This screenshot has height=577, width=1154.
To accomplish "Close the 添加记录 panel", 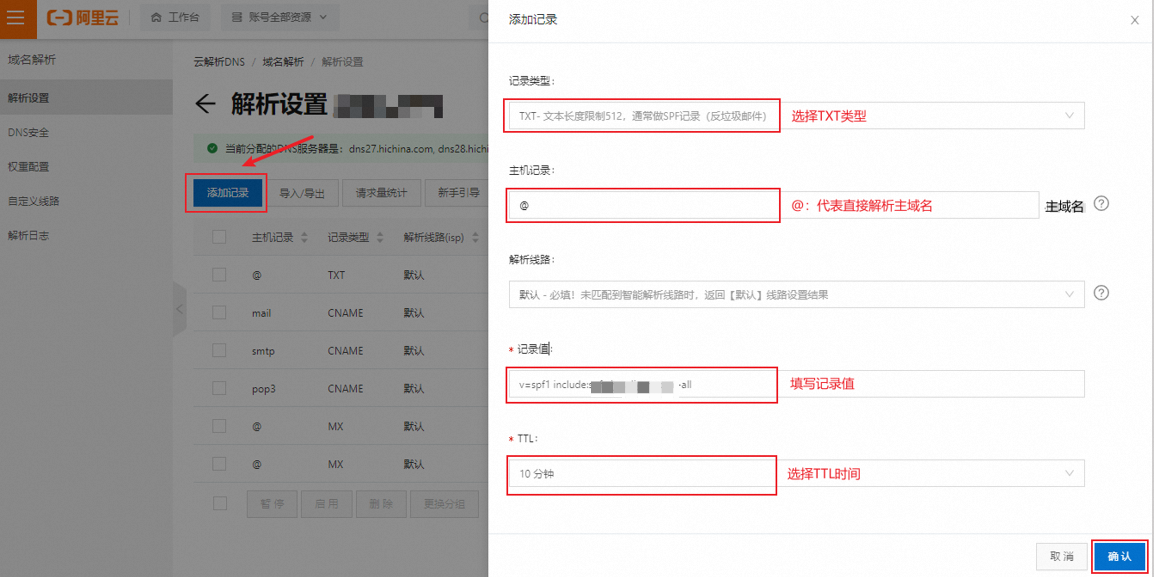I will (x=1134, y=21).
